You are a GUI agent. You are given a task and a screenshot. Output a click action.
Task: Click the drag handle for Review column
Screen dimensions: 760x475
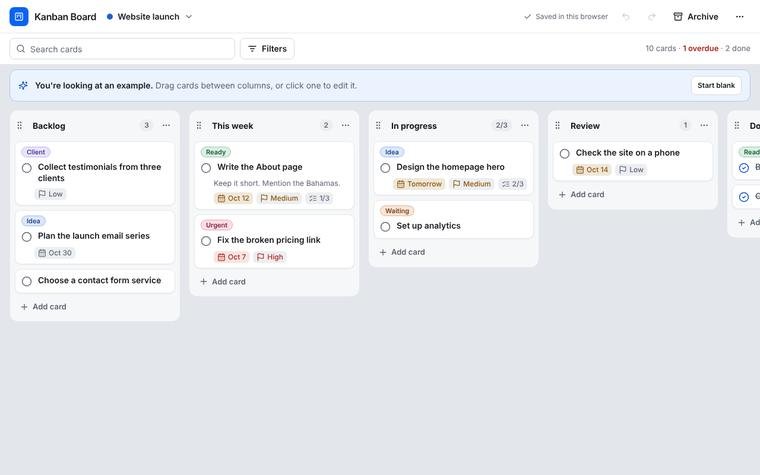[557, 126]
